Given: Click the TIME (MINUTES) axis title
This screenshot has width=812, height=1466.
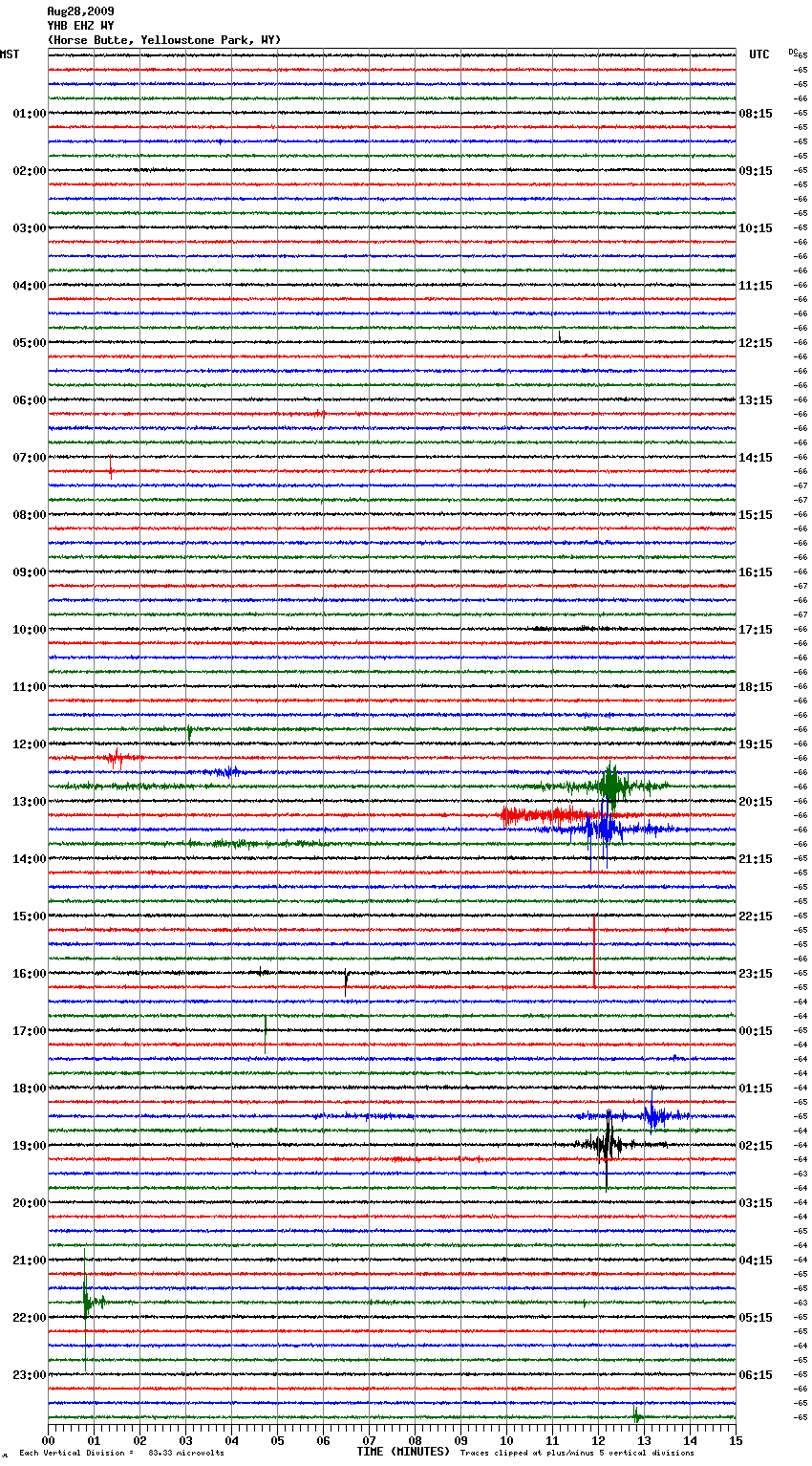Looking at the screenshot, I should [403, 1452].
